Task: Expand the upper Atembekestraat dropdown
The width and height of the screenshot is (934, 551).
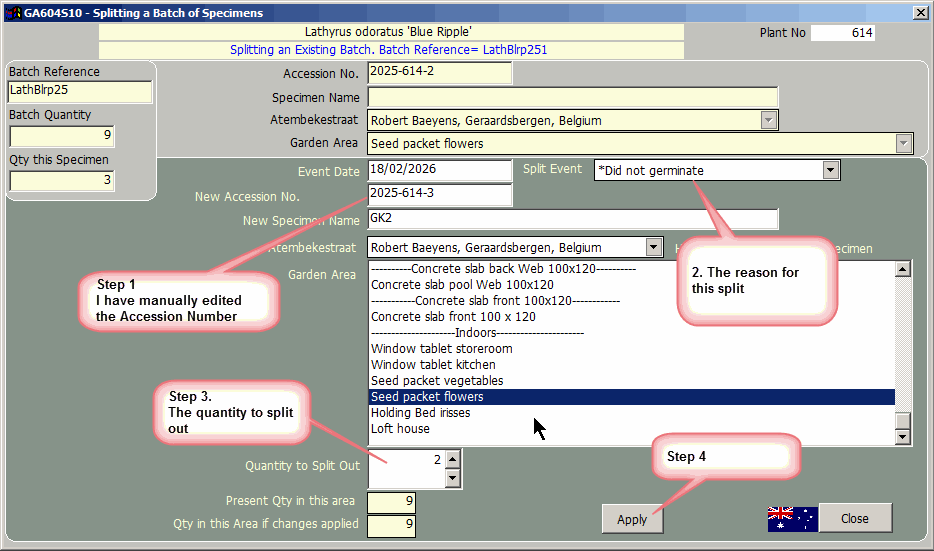Action: 768,120
